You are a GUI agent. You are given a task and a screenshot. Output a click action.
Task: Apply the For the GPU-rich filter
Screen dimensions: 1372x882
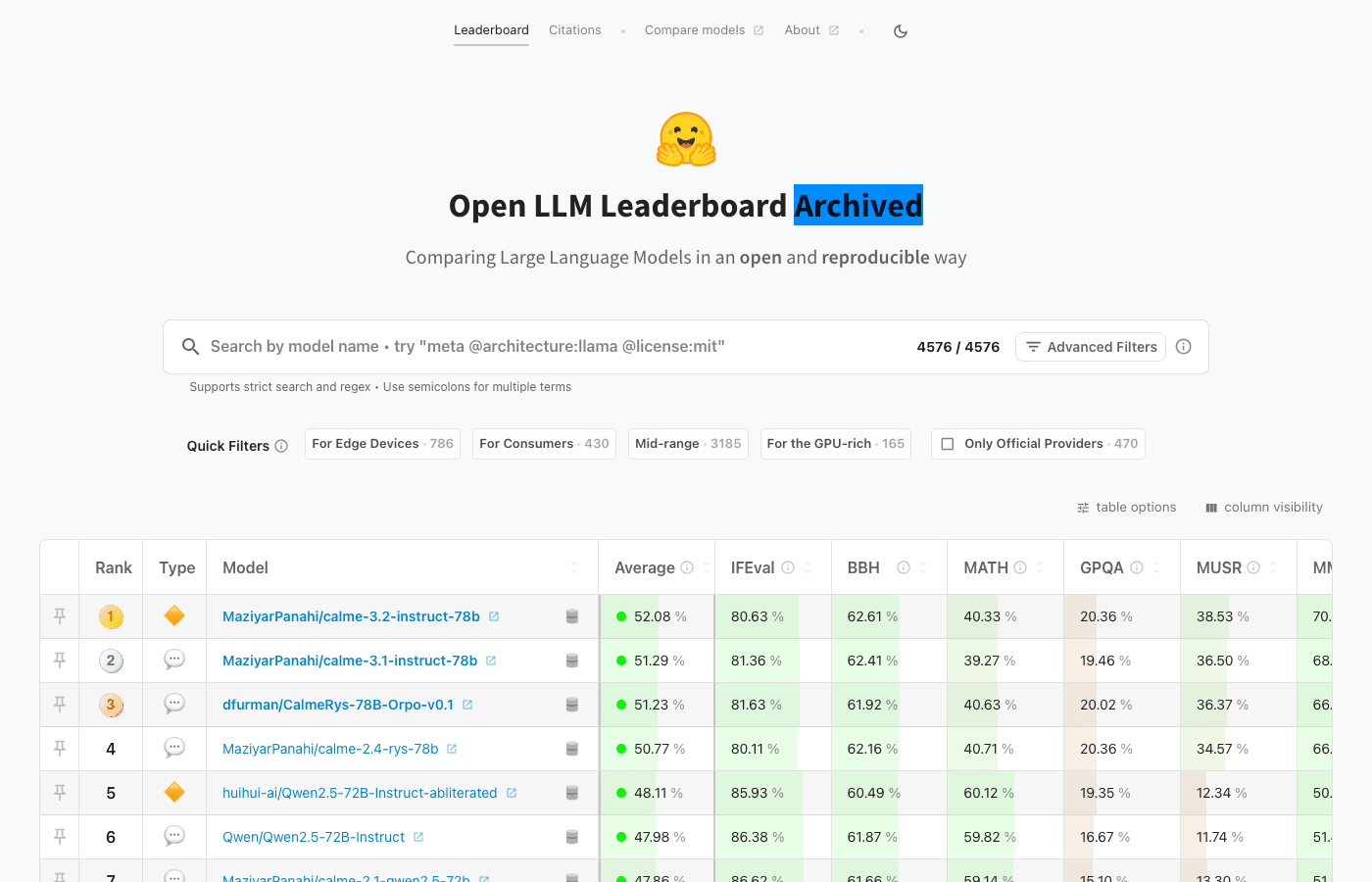pyautogui.click(x=836, y=444)
